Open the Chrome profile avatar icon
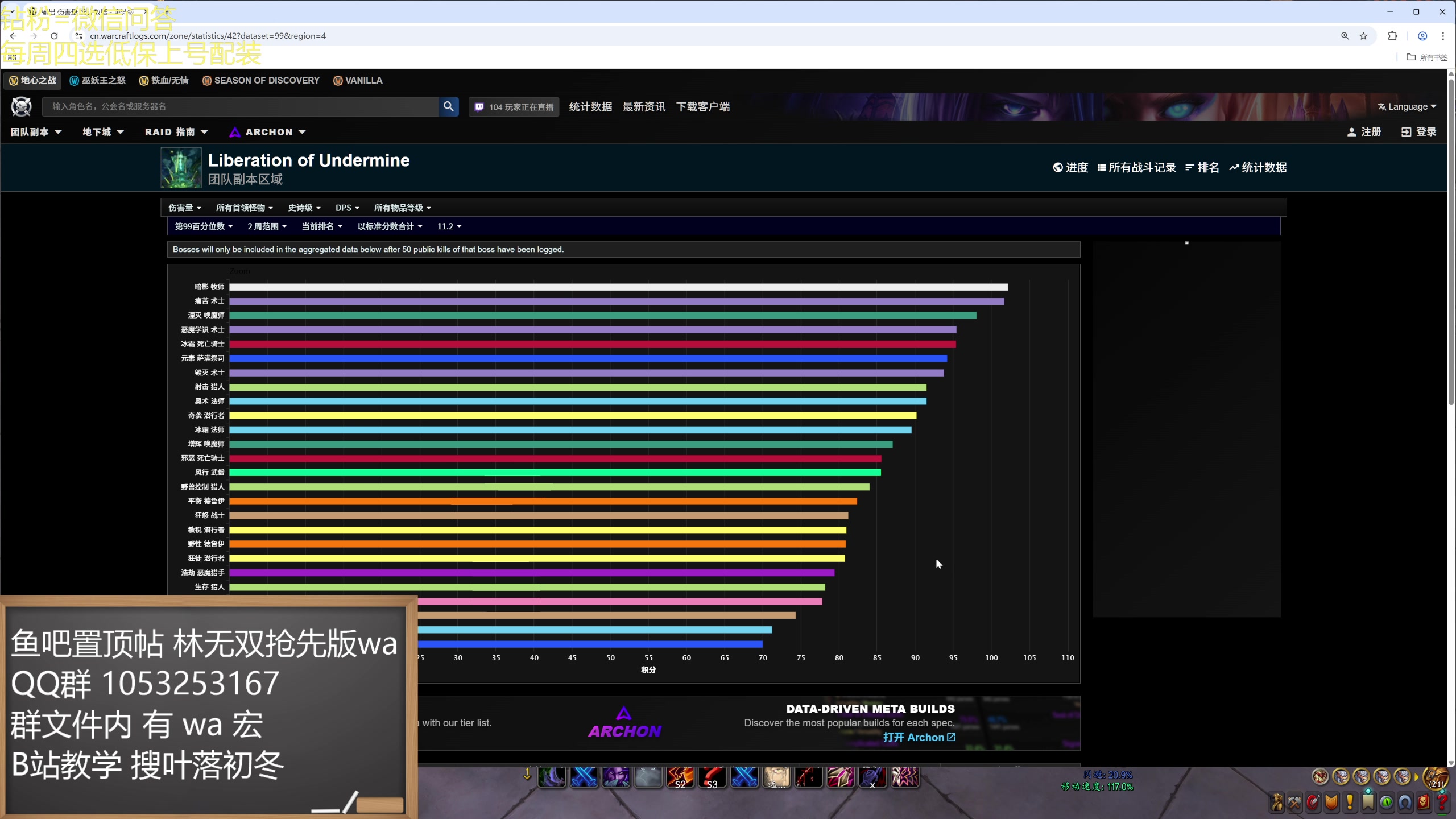Image resolution: width=1456 pixels, height=819 pixels. [x=1422, y=36]
